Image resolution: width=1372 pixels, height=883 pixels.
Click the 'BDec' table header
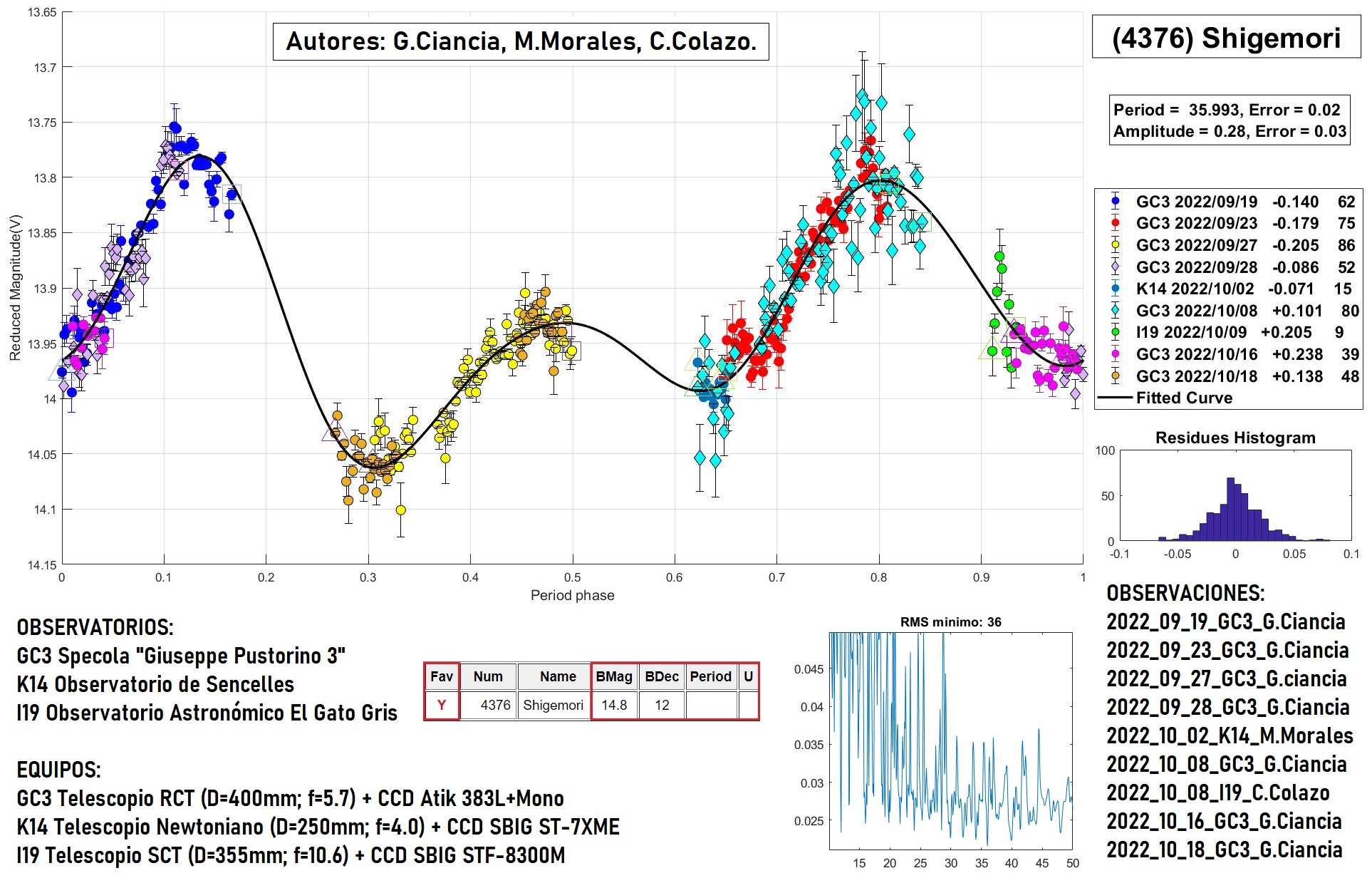click(x=662, y=676)
